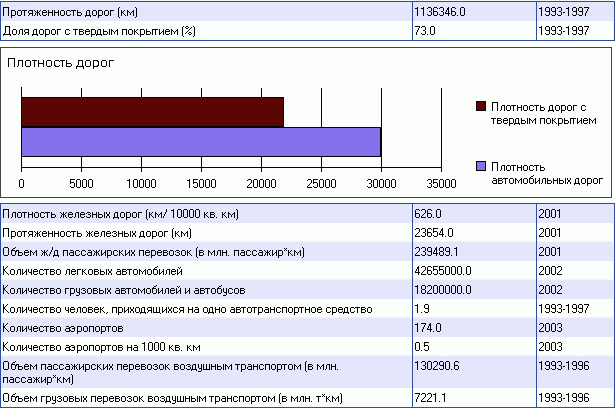Screen dimensions: 615x408
Task: Click the 35000 axis tick label
Action: pos(441,184)
